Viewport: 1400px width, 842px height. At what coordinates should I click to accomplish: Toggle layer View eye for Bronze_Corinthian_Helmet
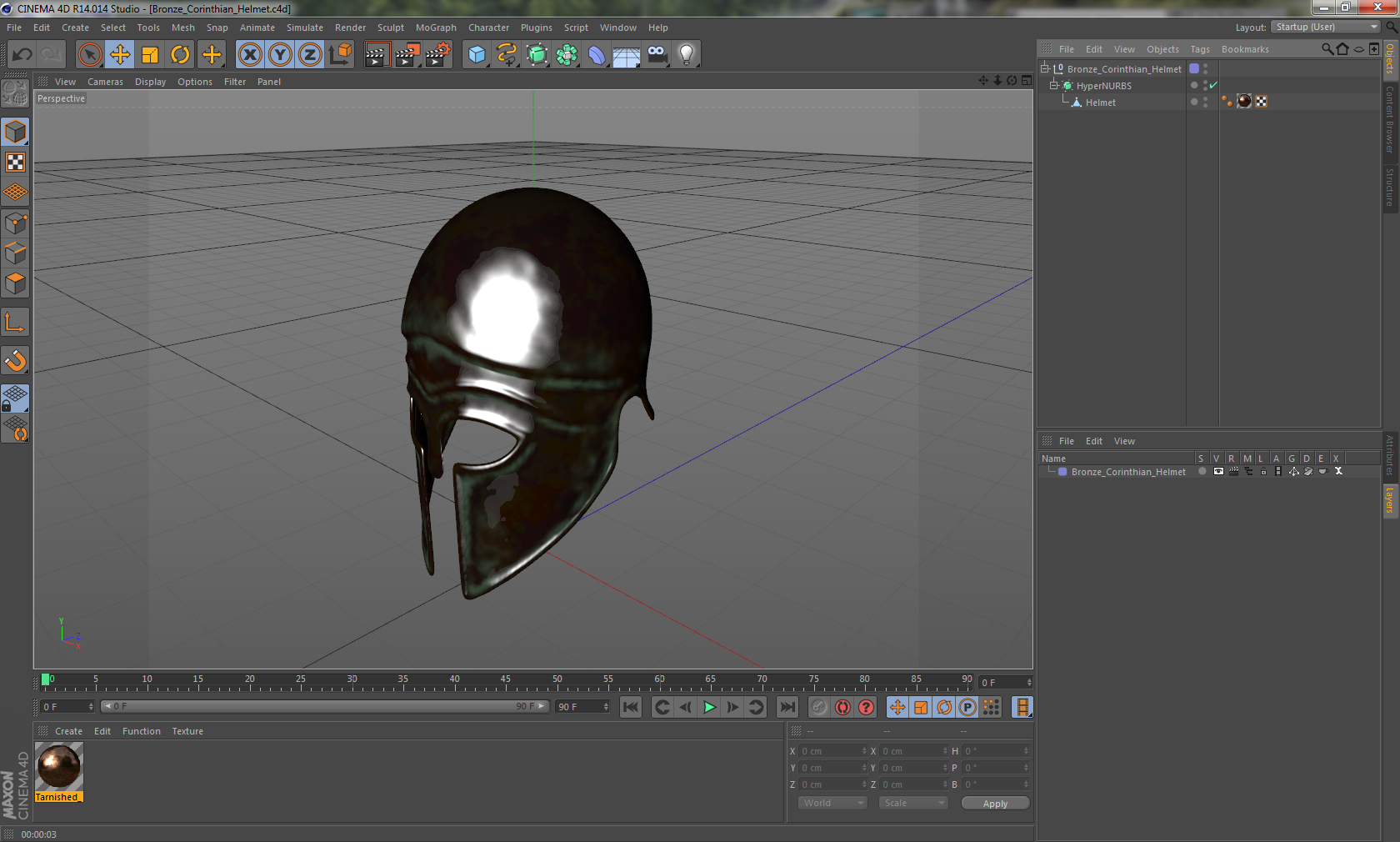(x=1218, y=471)
